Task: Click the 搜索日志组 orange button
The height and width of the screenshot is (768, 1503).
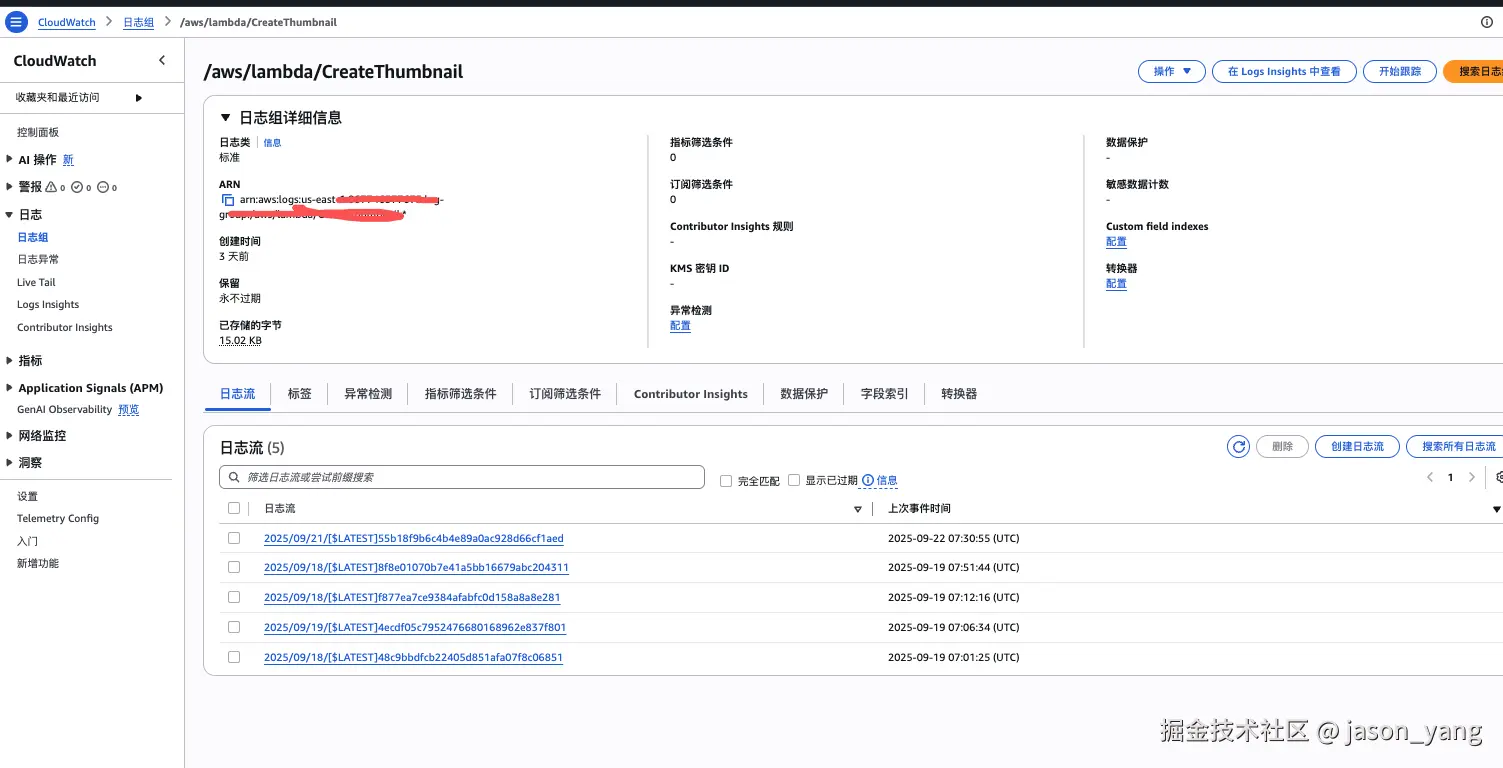Action: click(1473, 71)
